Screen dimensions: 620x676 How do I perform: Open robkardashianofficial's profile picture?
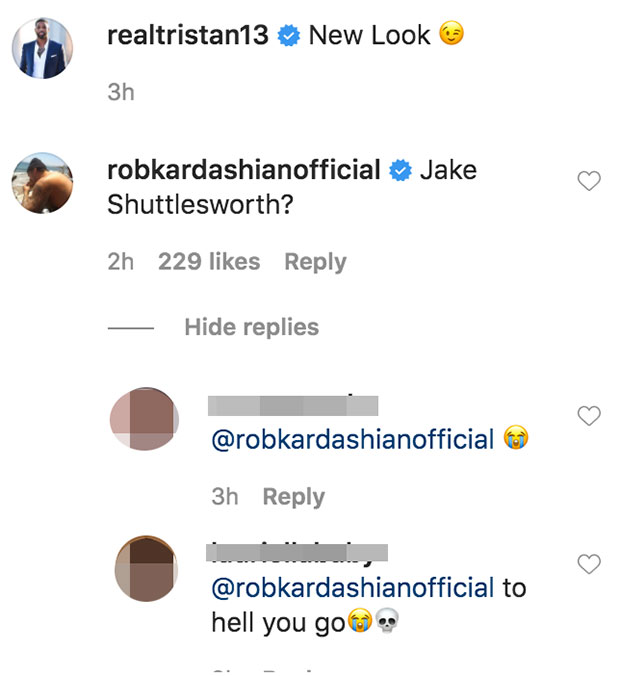click(x=44, y=182)
